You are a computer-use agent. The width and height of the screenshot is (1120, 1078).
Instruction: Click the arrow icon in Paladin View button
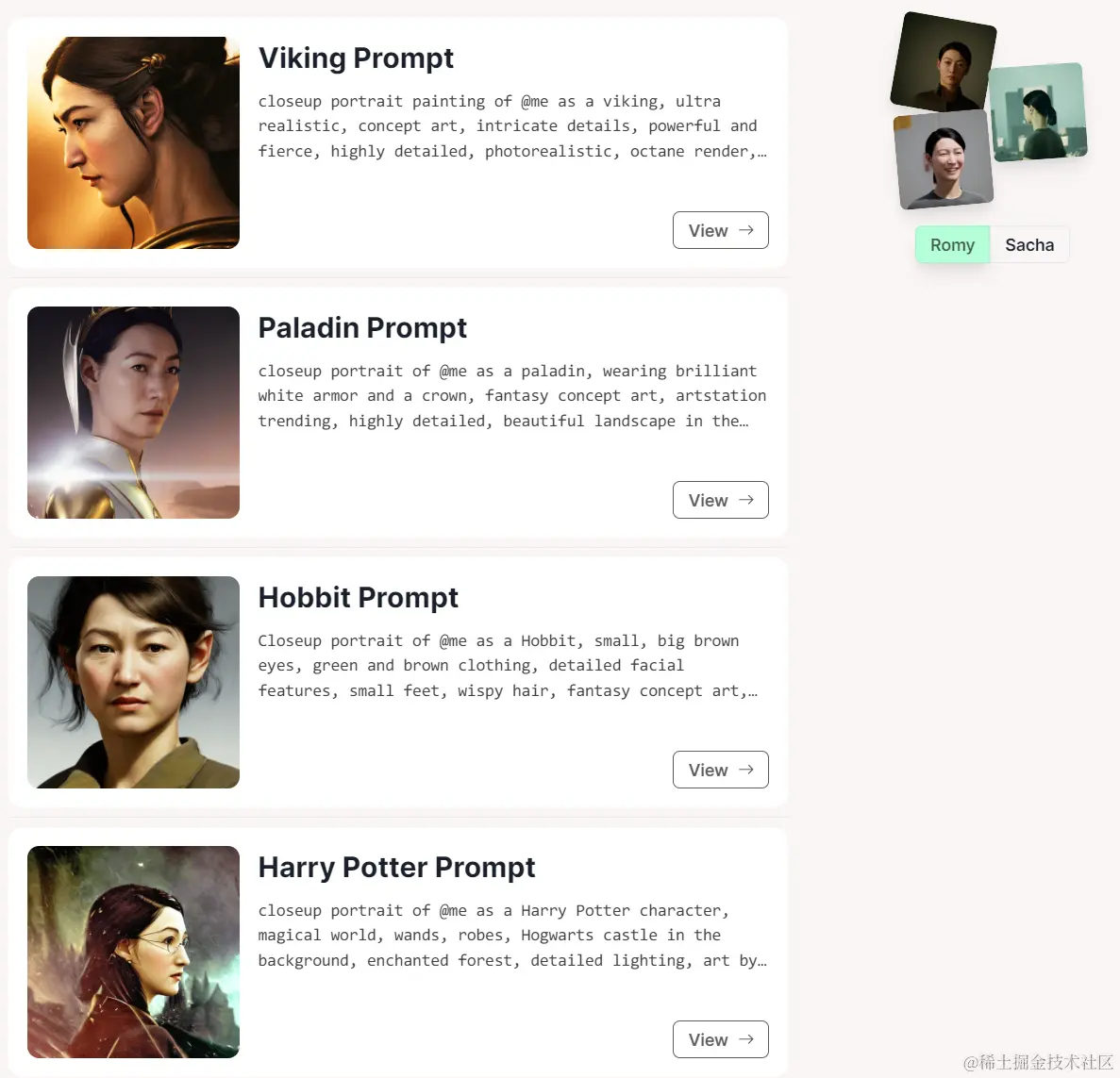[x=745, y=500]
